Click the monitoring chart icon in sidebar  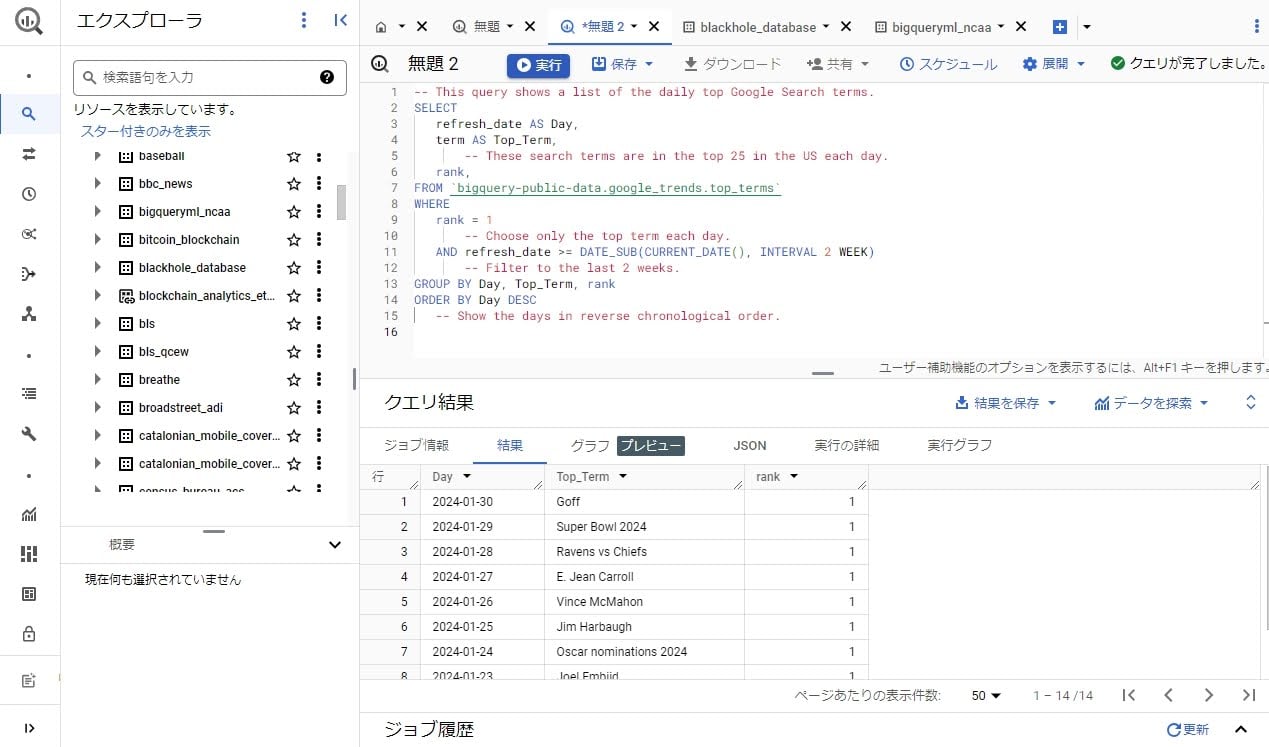click(x=28, y=515)
